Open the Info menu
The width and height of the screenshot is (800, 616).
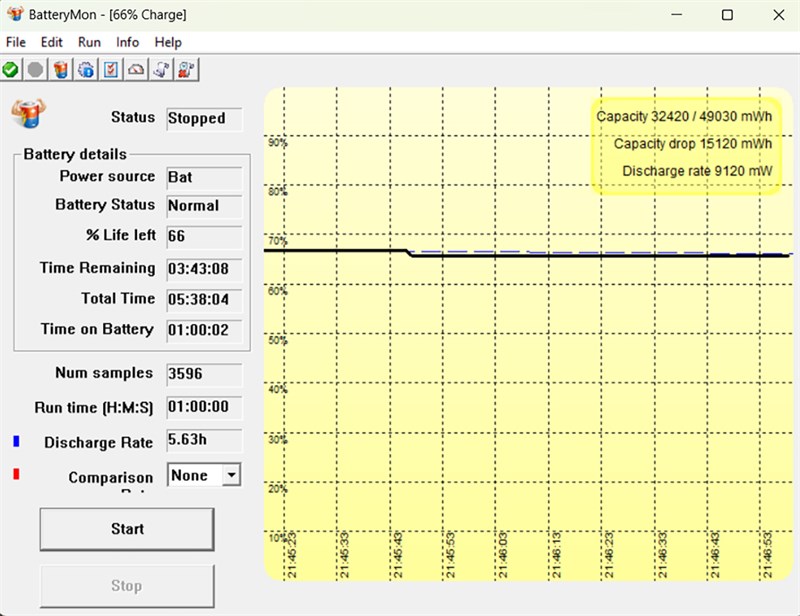coord(127,42)
